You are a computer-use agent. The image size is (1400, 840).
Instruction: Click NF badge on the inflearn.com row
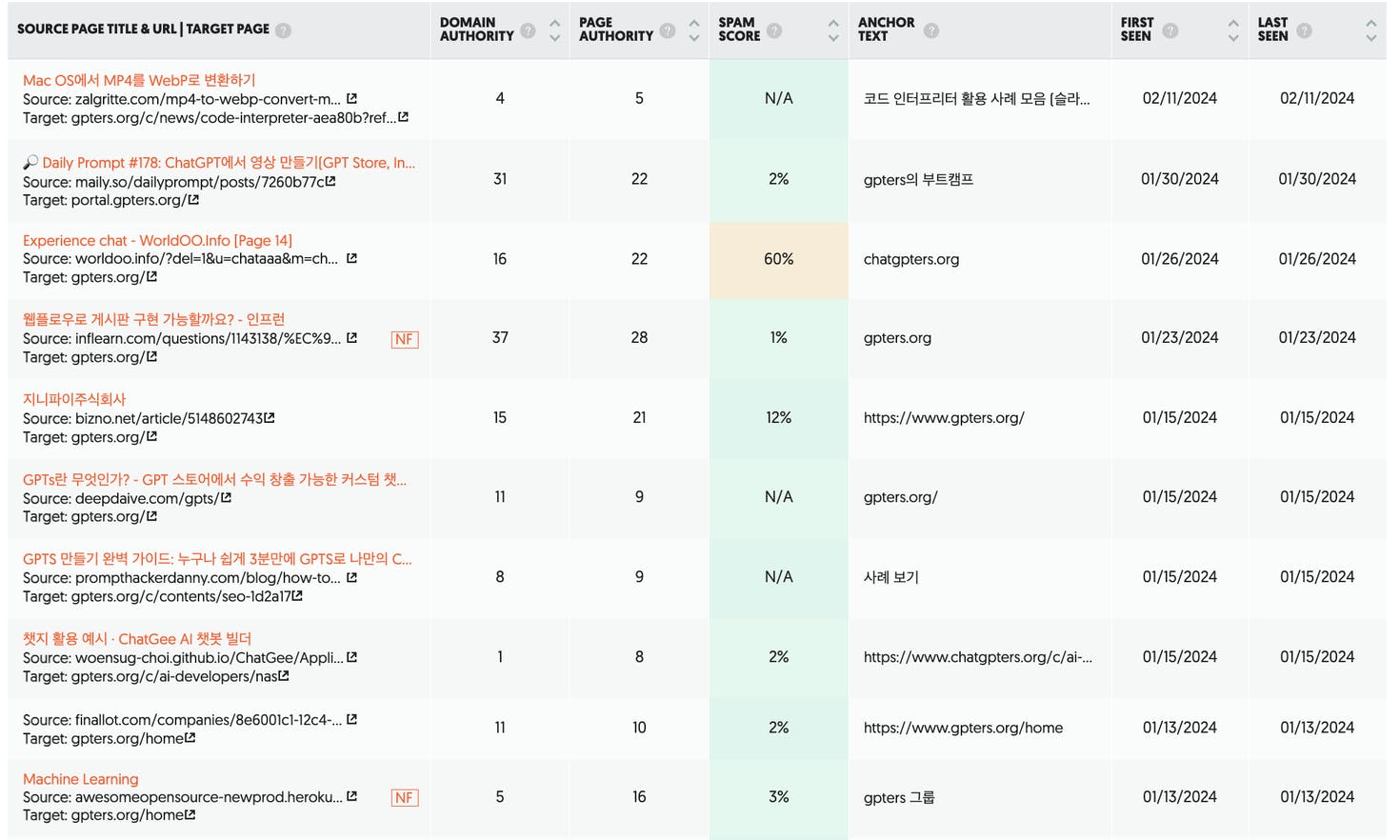pyautogui.click(x=405, y=339)
